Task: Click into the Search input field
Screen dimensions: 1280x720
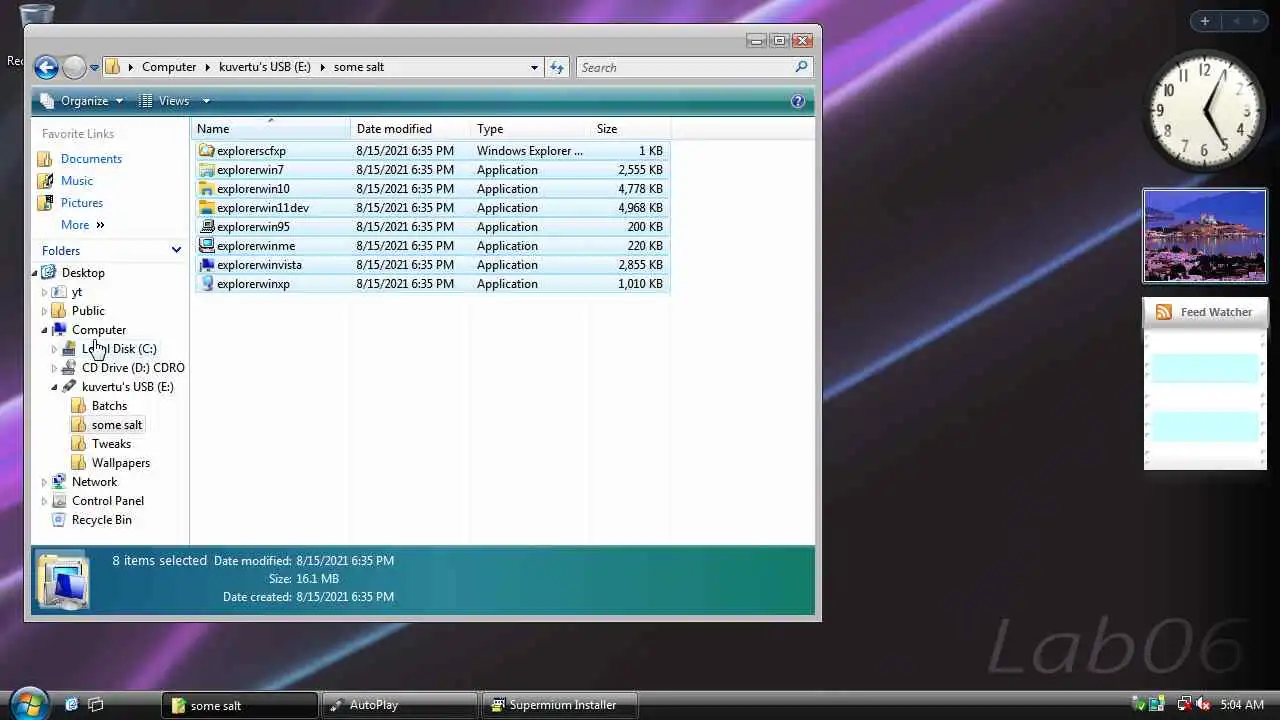Action: click(x=686, y=67)
